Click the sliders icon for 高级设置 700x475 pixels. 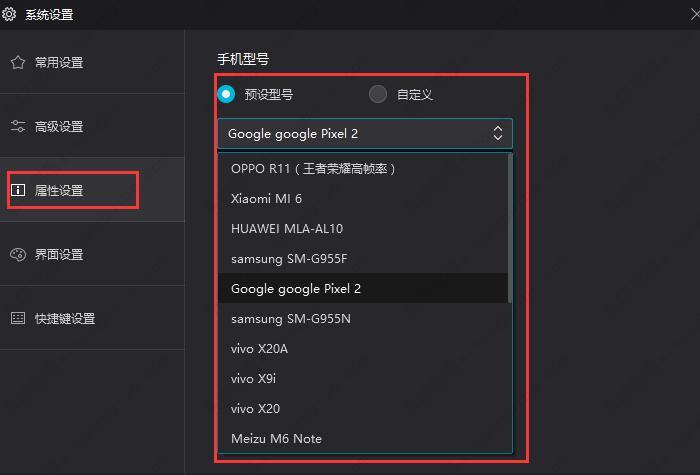point(18,126)
